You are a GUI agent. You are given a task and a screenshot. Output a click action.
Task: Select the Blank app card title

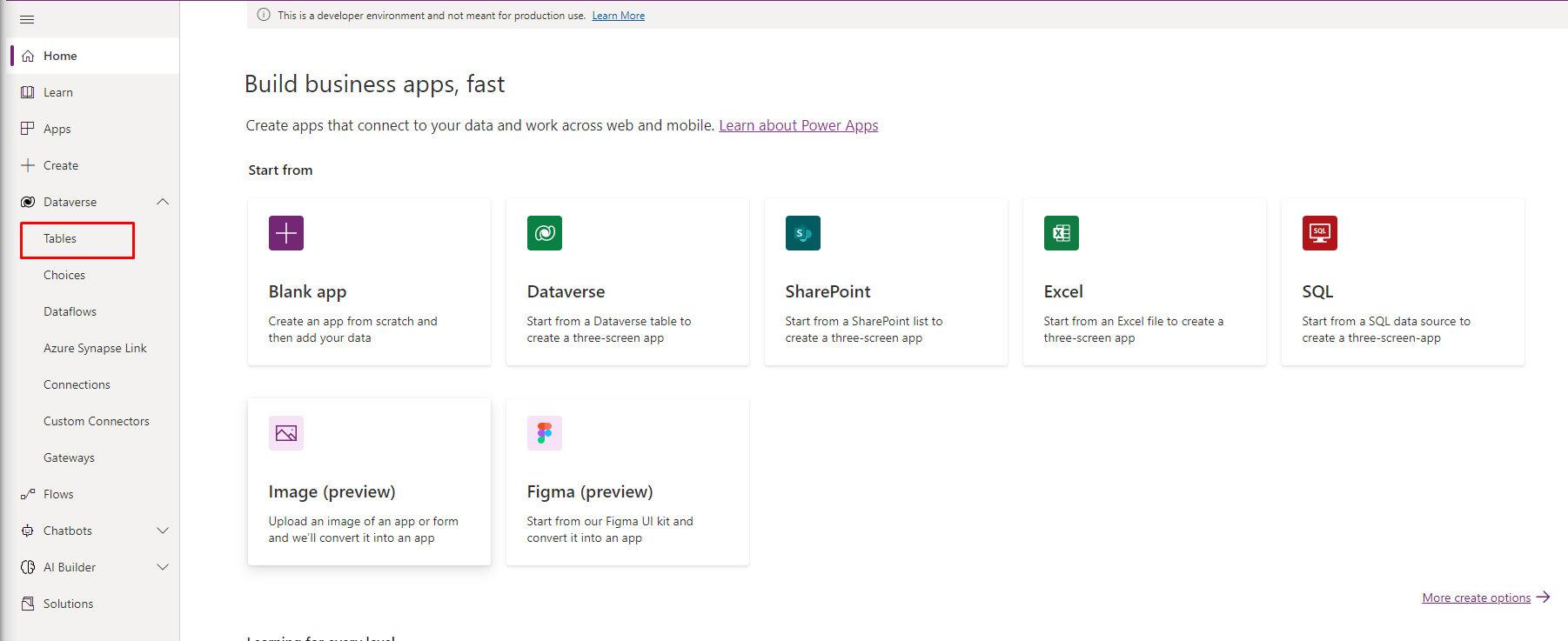click(x=307, y=291)
